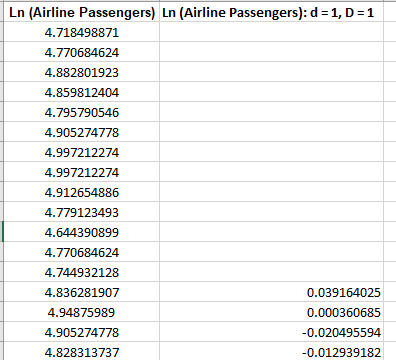
Task: Click the cell with value 4.912654886
Action: 82,192
